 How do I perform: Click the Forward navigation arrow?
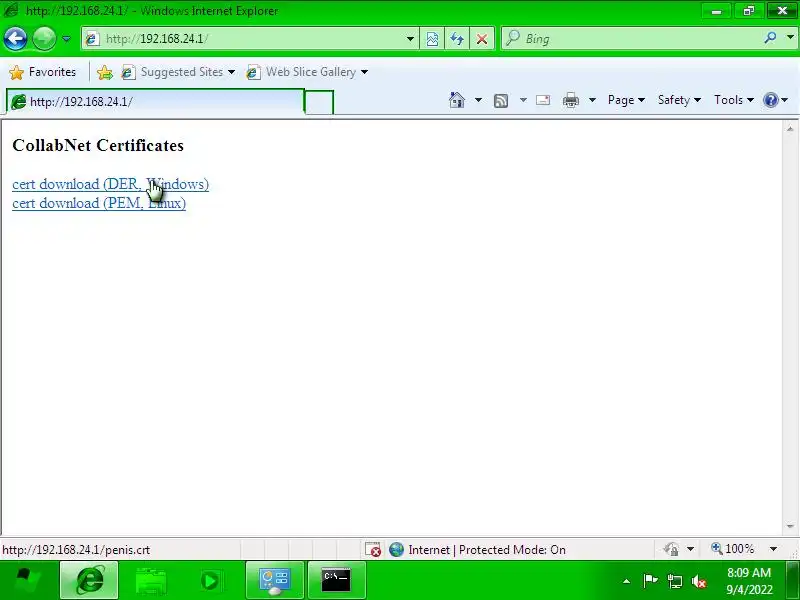[x=44, y=38]
